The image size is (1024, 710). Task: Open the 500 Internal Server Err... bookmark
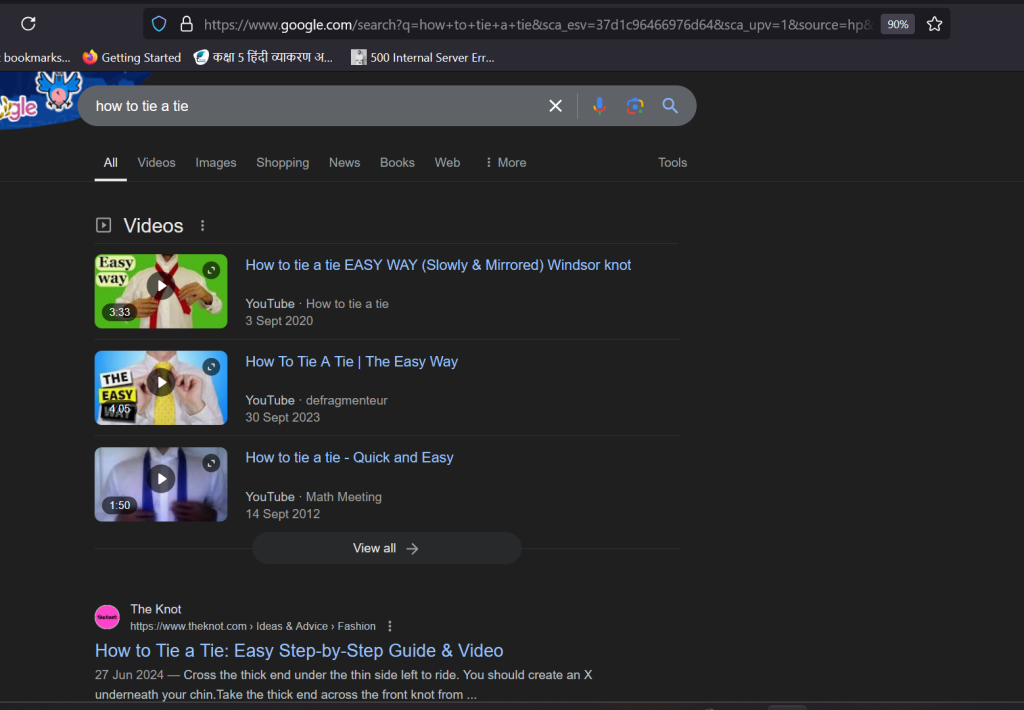tap(423, 57)
